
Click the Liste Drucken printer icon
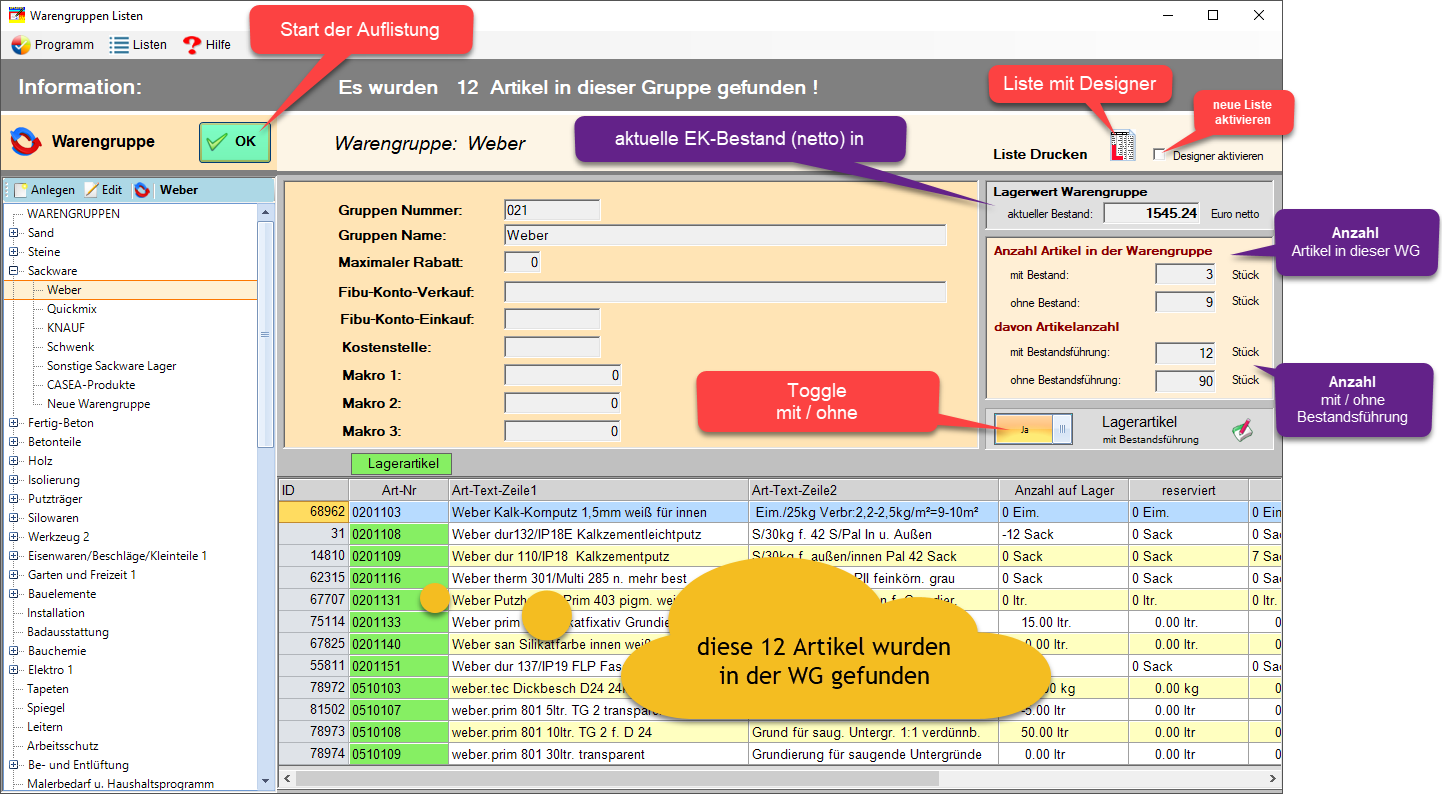pos(1123,146)
